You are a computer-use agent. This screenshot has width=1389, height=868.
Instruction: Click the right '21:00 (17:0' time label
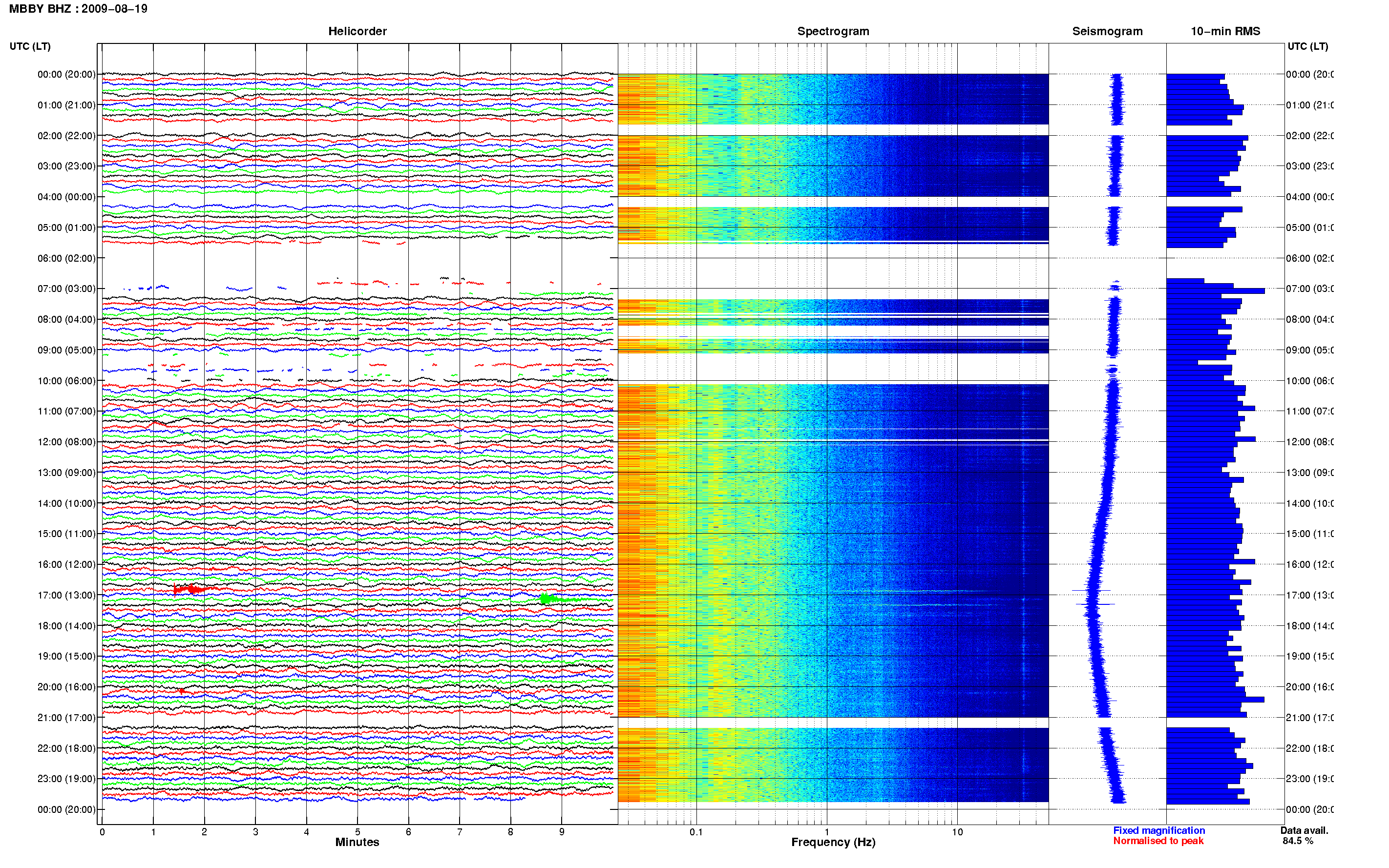click(x=1309, y=718)
